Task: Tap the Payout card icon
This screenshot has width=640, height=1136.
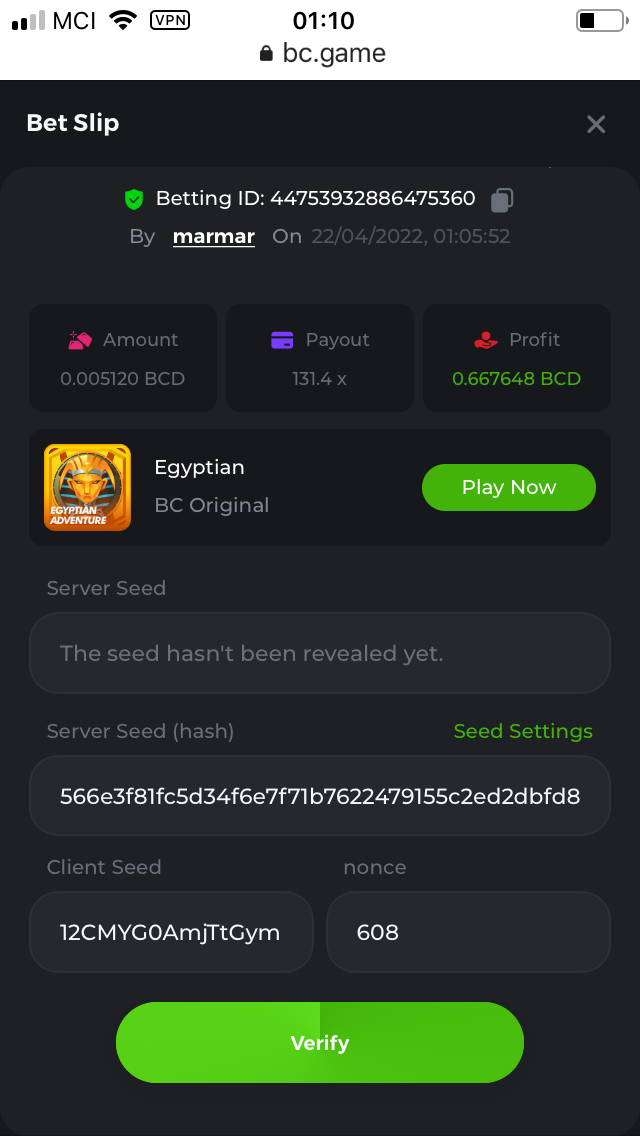Action: click(x=282, y=340)
